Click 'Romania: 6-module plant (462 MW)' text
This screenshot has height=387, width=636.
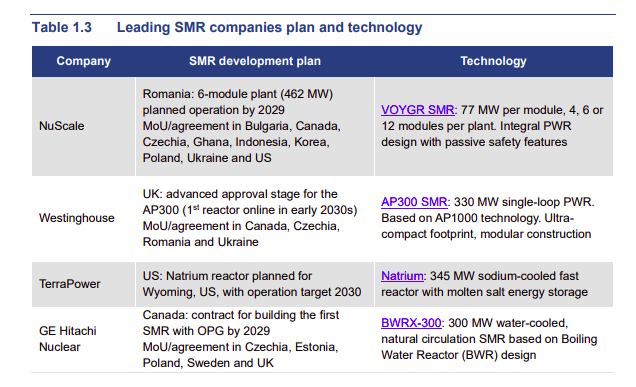pos(238,94)
